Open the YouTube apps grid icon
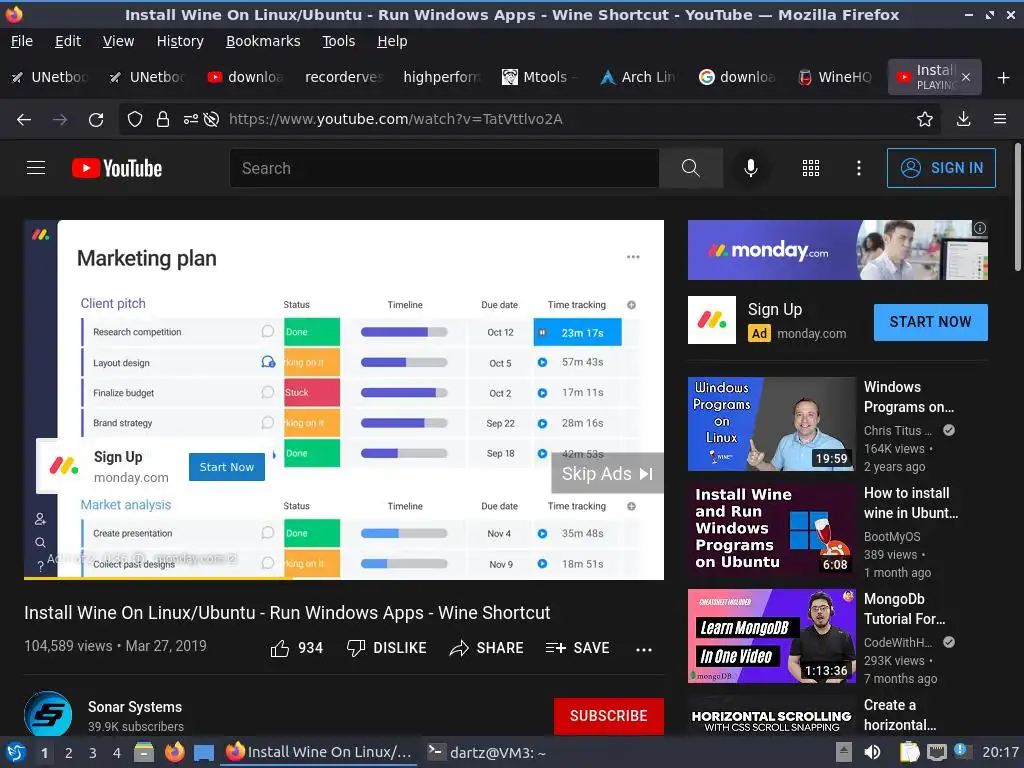The image size is (1024, 768). coord(810,168)
